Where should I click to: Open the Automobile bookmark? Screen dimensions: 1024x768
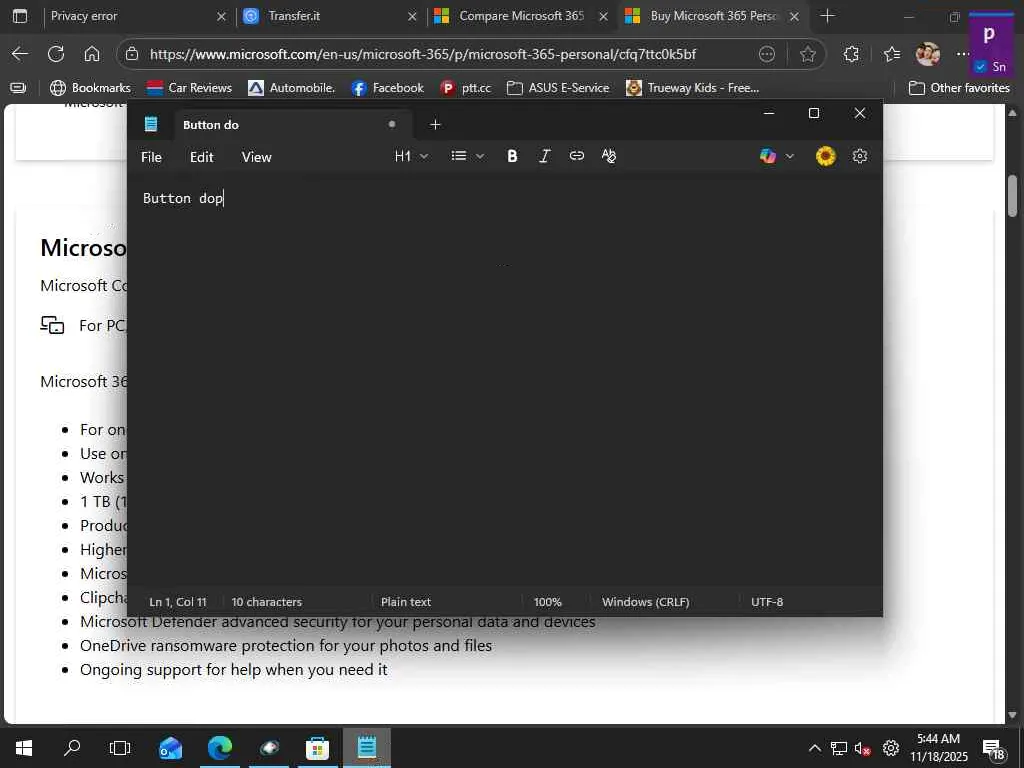(x=291, y=88)
